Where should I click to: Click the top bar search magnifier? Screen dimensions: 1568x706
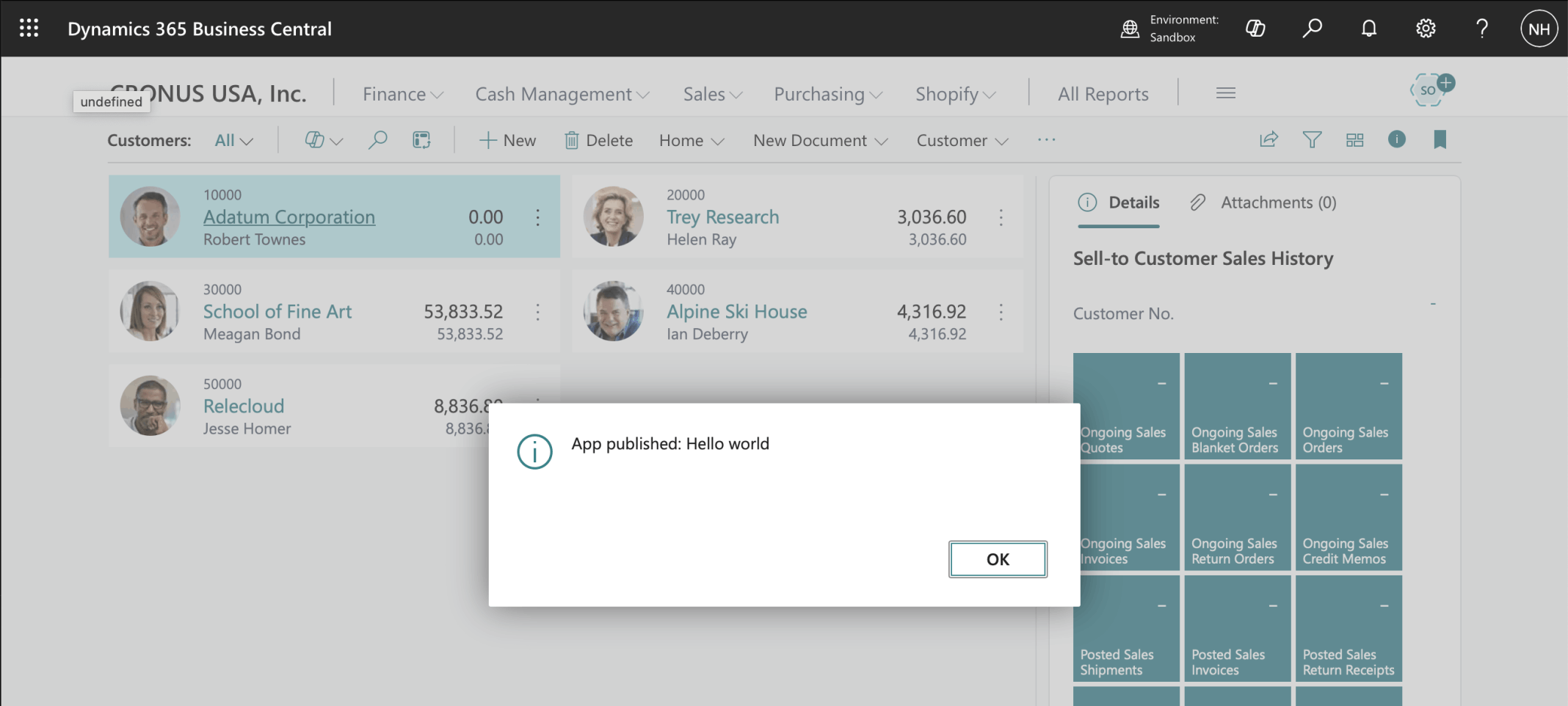click(1312, 29)
